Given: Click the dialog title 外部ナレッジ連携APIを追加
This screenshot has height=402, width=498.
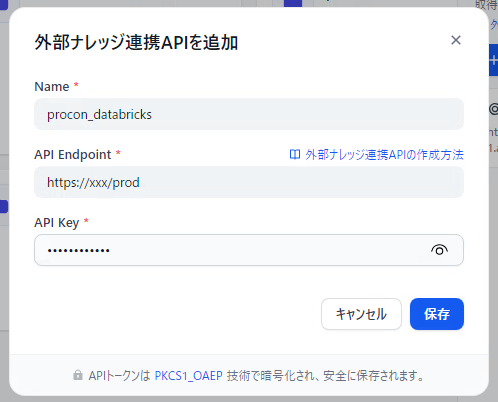Looking at the screenshot, I should [x=136, y=42].
